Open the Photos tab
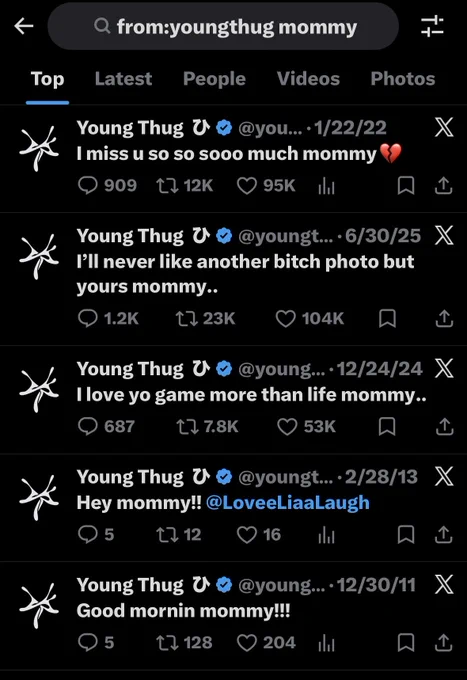 click(x=403, y=79)
